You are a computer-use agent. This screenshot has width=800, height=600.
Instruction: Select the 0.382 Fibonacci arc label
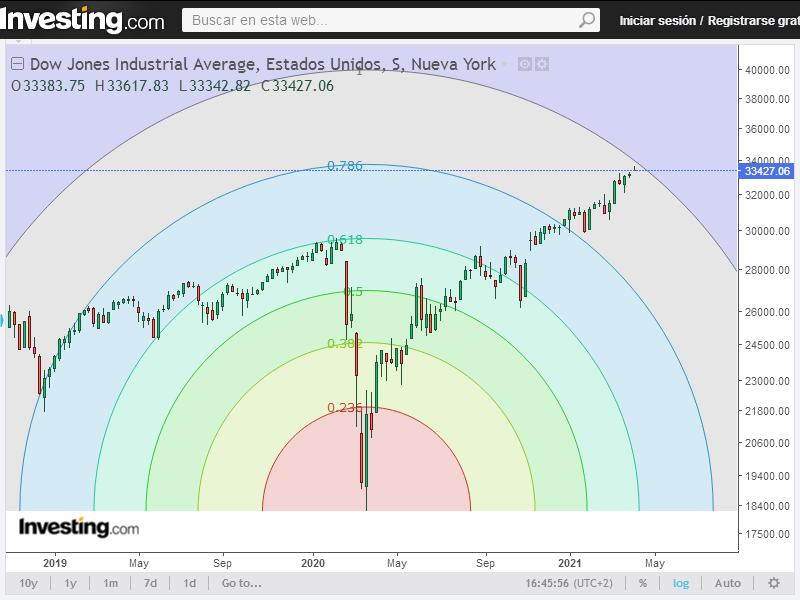pos(345,343)
